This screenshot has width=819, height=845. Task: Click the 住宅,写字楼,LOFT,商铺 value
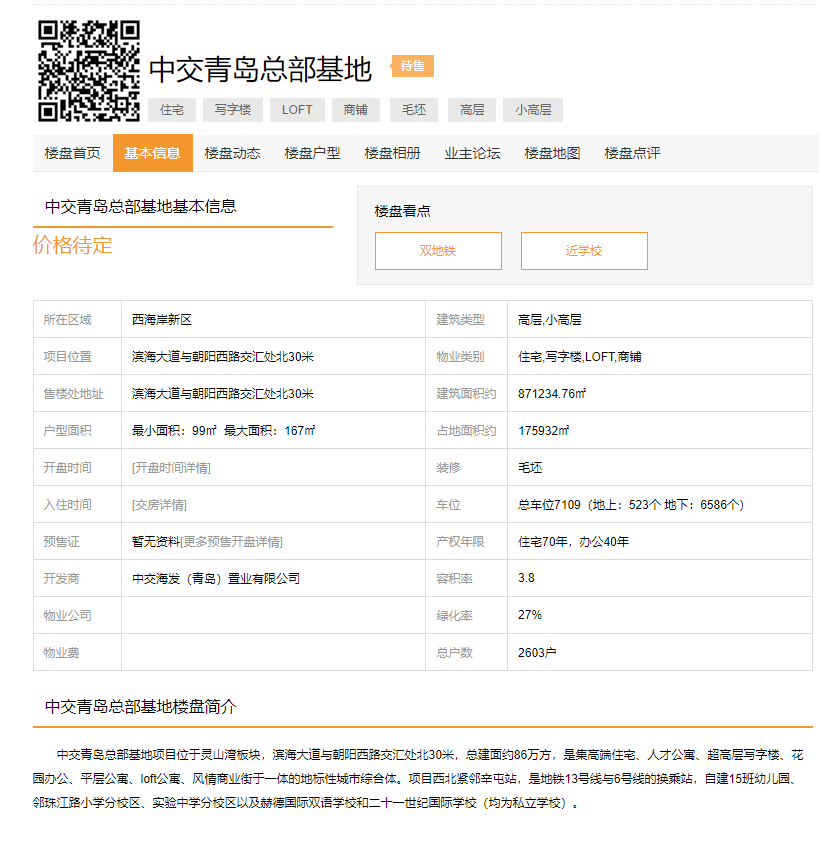point(580,357)
